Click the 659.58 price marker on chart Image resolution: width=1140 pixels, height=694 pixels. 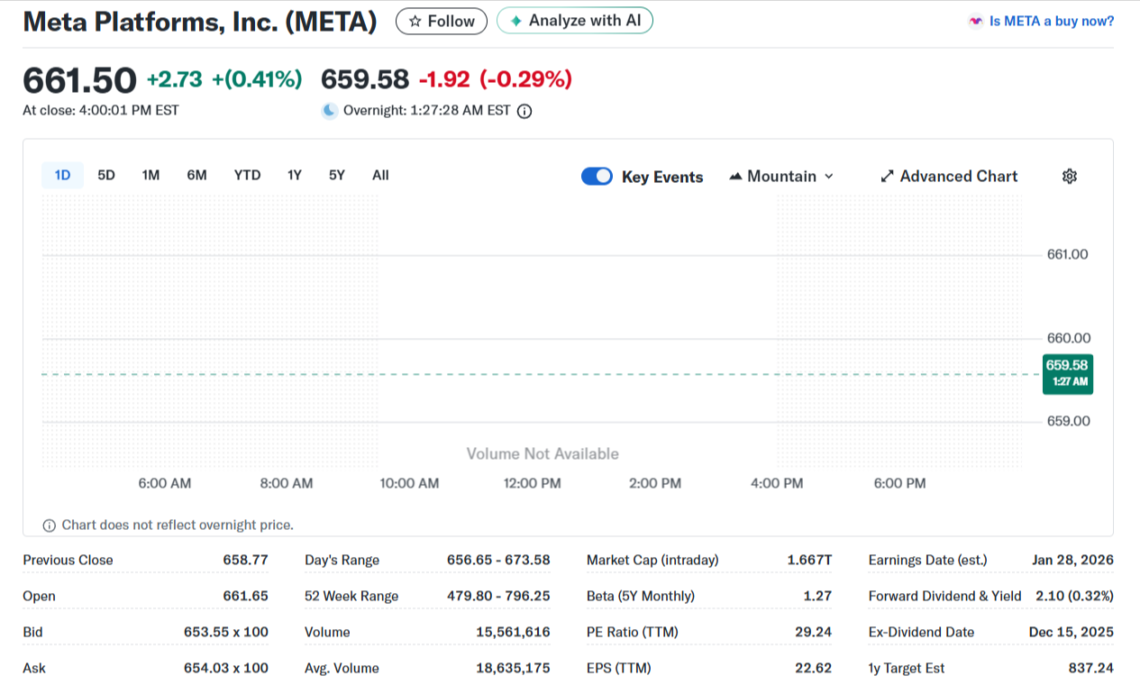1067,374
